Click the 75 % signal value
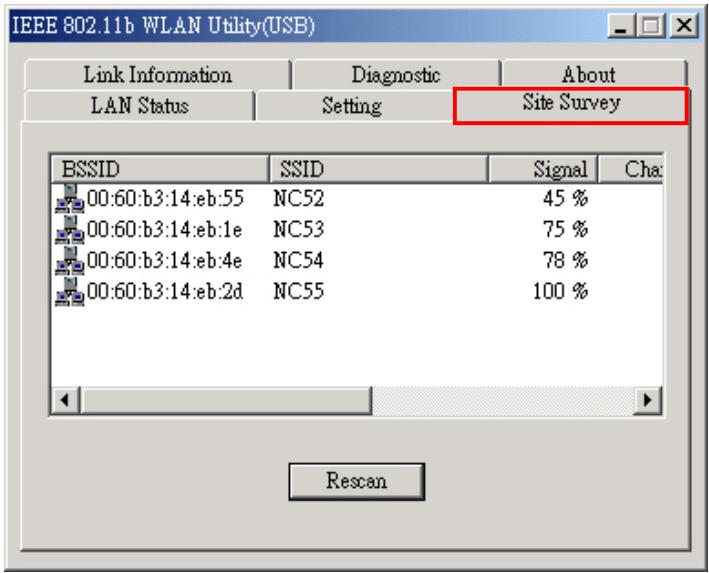This screenshot has height=573, width=709. tap(565, 230)
